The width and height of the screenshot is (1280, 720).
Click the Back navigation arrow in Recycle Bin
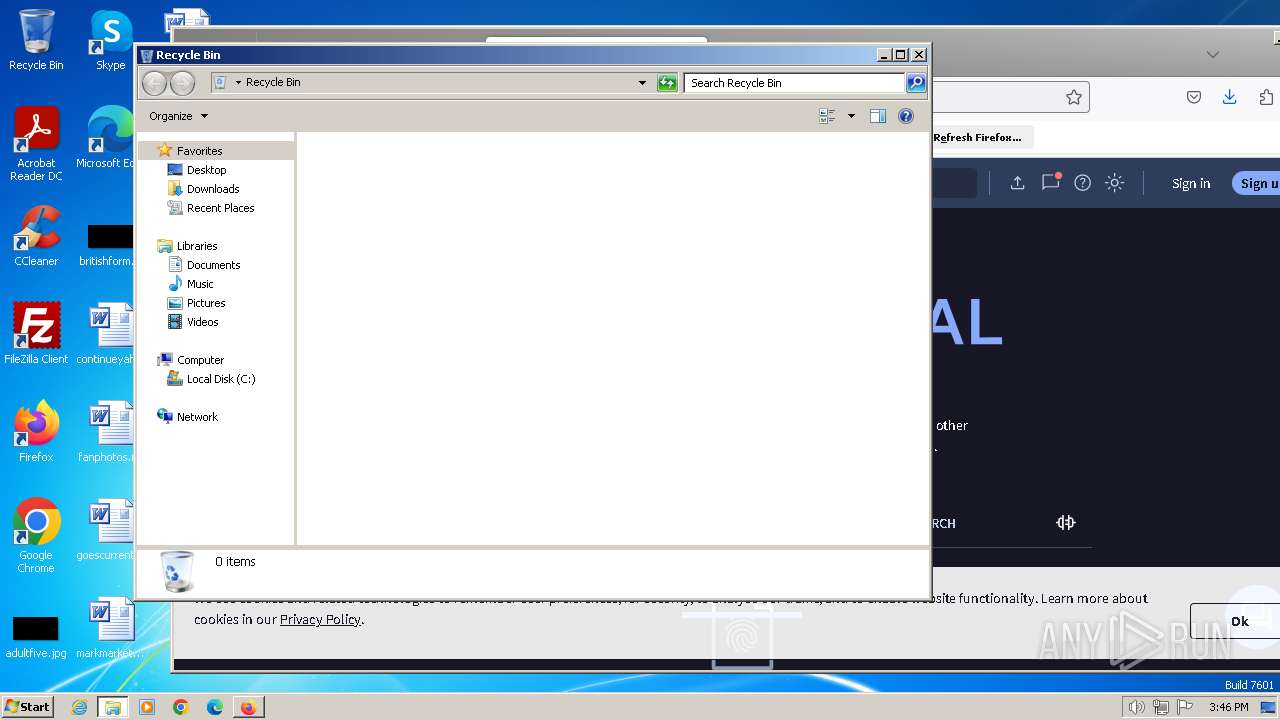tap(154, 83)
